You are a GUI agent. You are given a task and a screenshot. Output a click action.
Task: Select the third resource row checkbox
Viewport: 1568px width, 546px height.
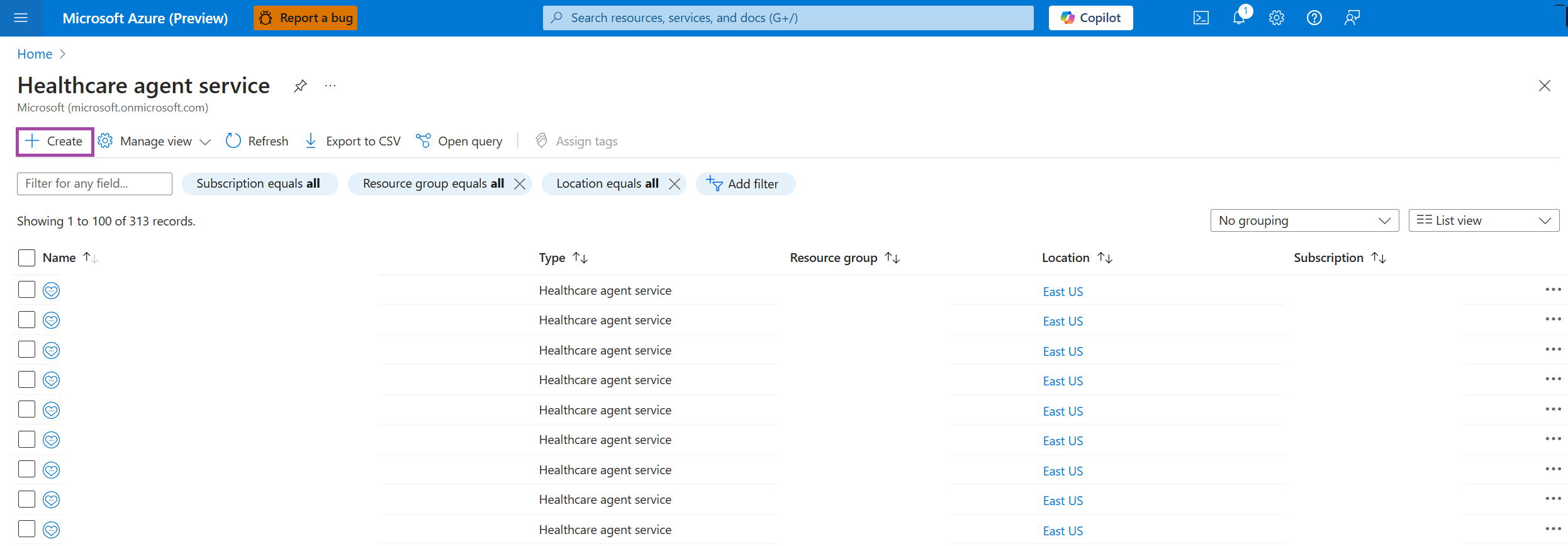click(26, 350)
